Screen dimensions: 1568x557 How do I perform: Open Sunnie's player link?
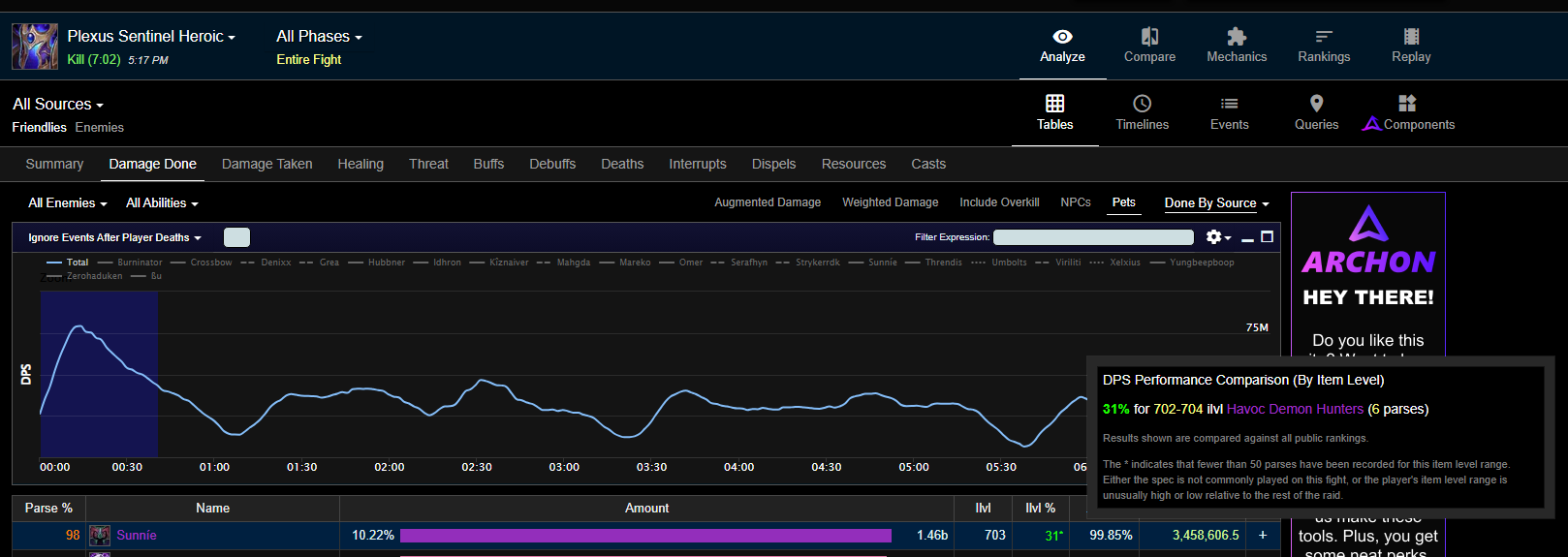click(137, 536)
